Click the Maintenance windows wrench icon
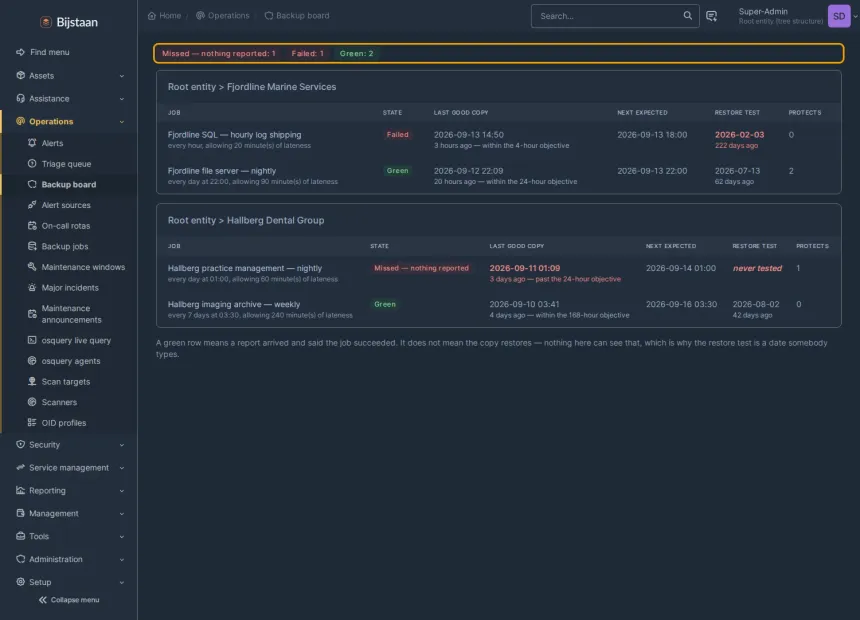This screenshot has height=620, width=860. point(32,267)
